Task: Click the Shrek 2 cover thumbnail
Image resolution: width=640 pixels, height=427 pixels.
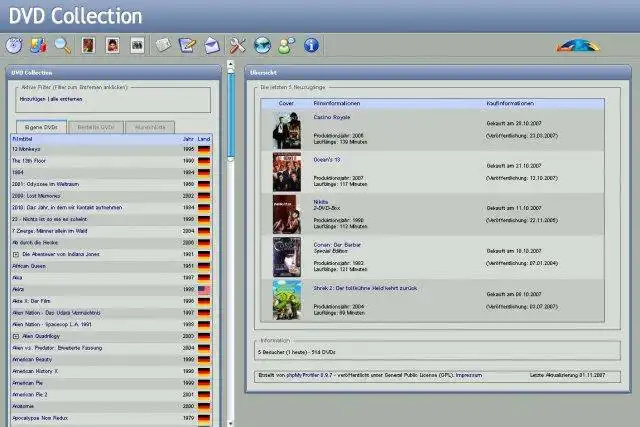Action: tap(286, 299)
